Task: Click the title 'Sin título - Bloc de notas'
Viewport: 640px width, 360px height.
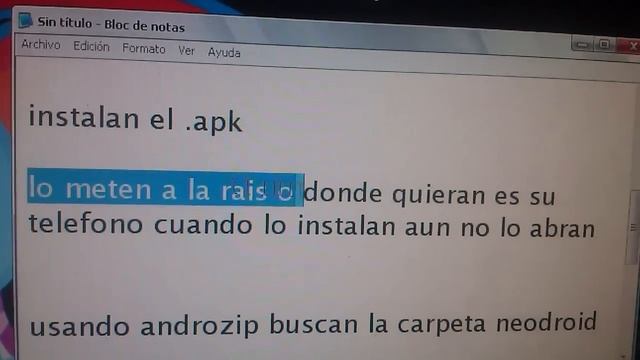Action: click(x=111, y=24)
